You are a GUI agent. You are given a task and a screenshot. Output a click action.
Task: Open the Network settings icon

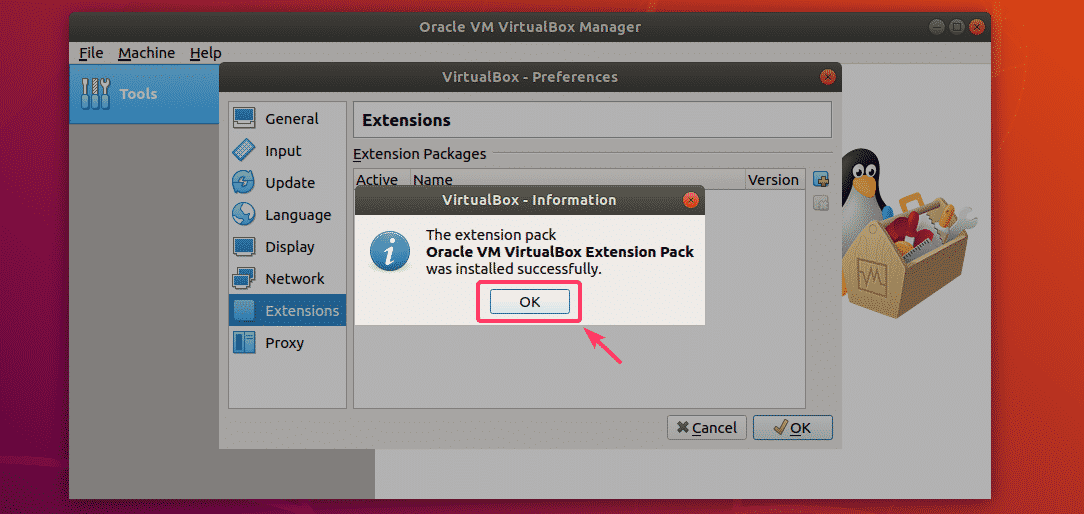click(x=244, y=279)
